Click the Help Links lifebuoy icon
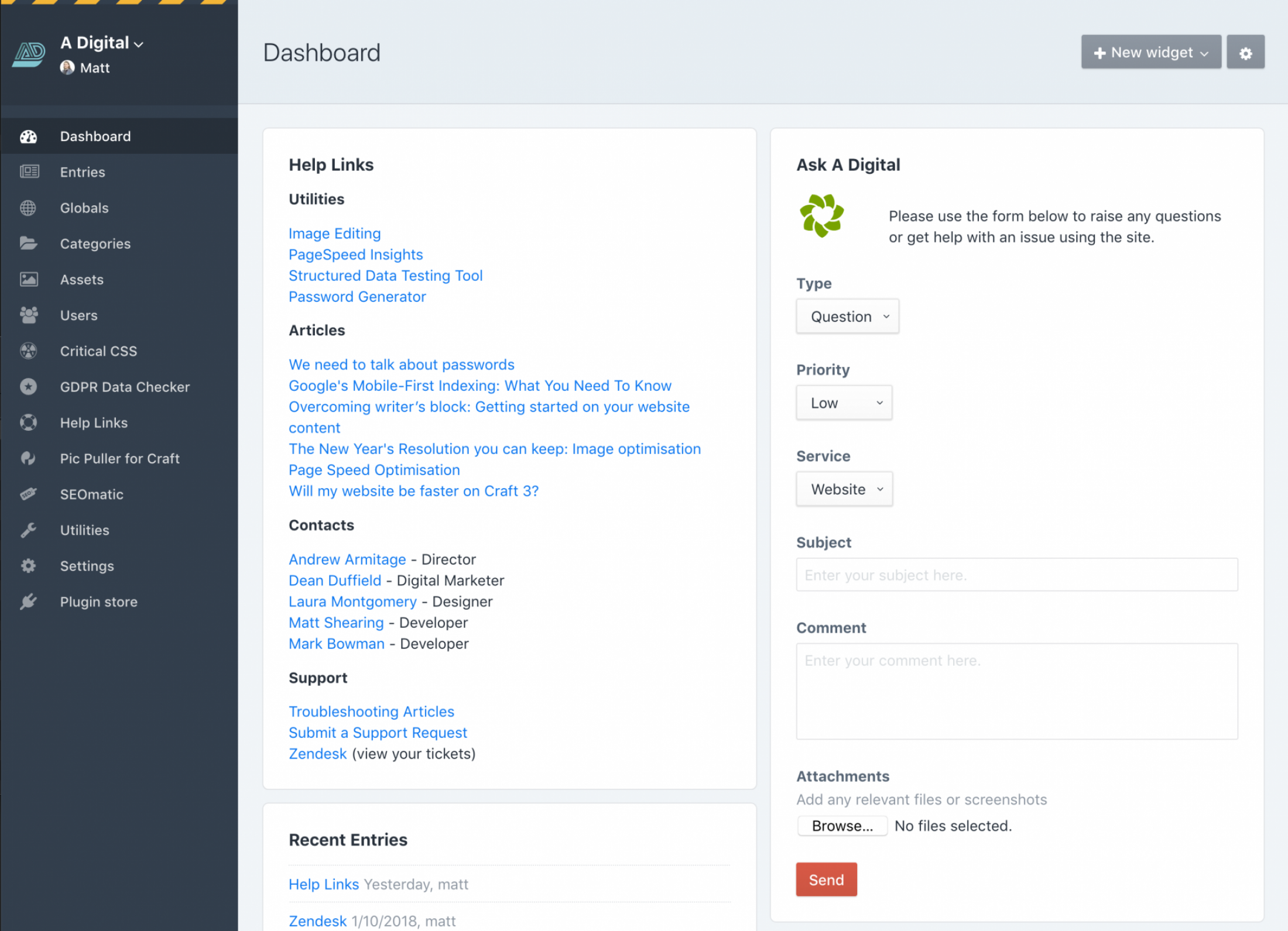1288x931 pixels. click(x=28, y=422)
